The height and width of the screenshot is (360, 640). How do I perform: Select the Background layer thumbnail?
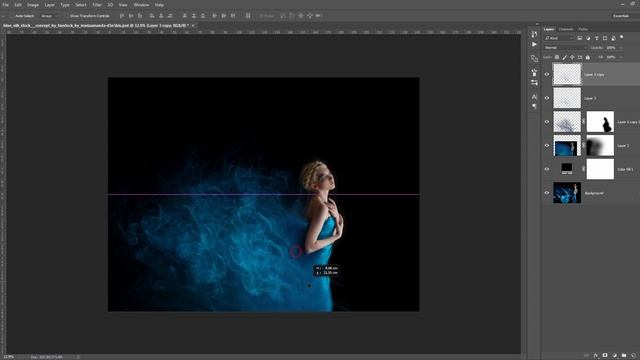pos(567,193)
